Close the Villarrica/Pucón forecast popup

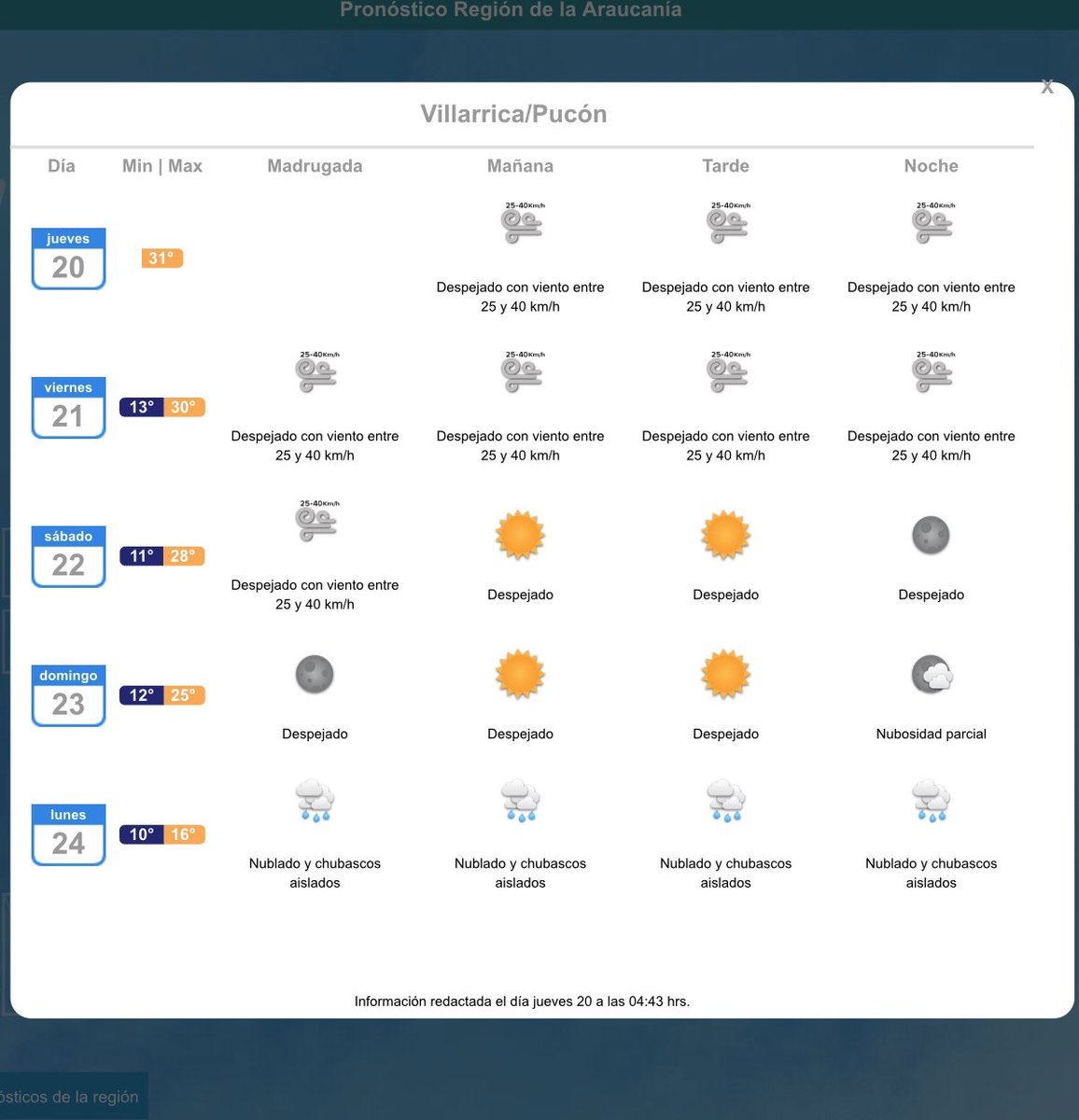coord(1047,87)
